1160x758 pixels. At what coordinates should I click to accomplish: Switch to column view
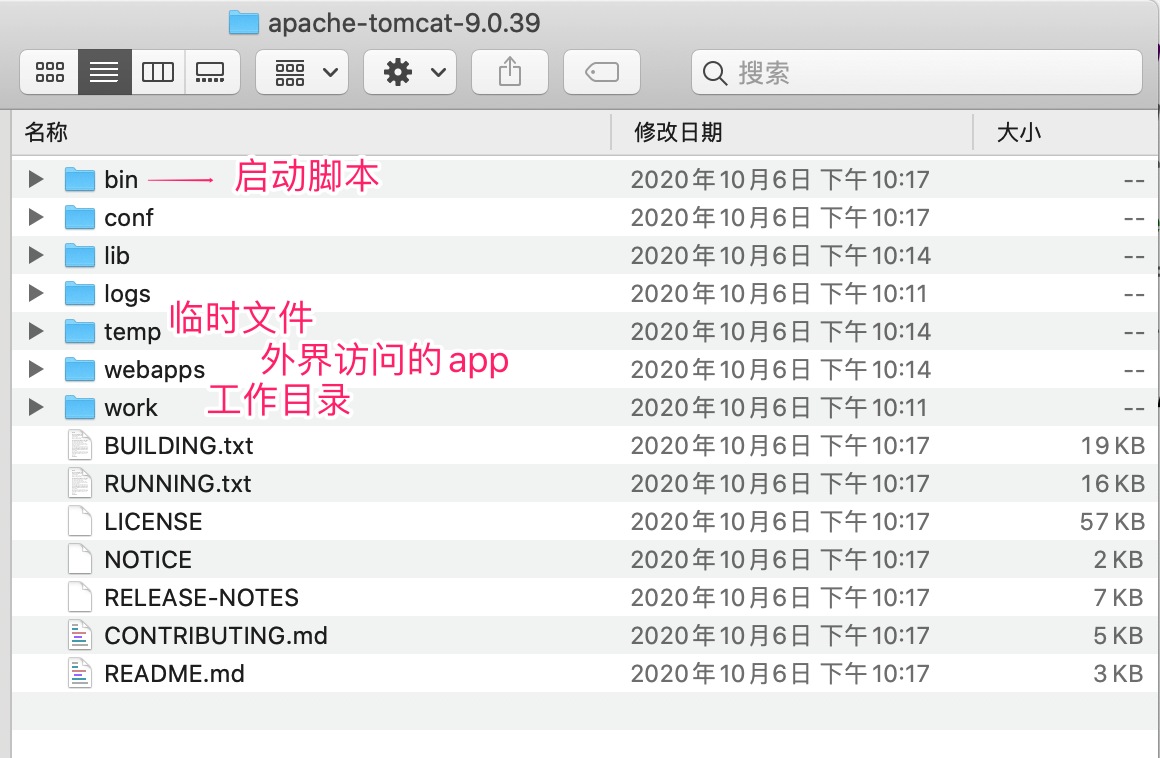click(158, 72)
